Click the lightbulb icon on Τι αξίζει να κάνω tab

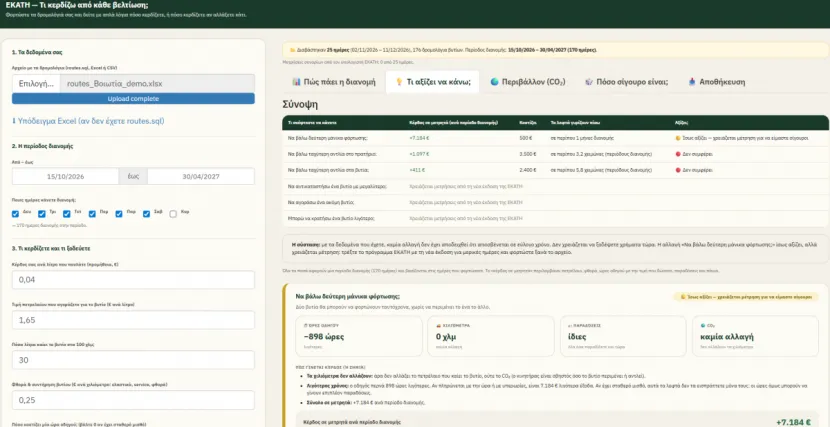(400, 82)
